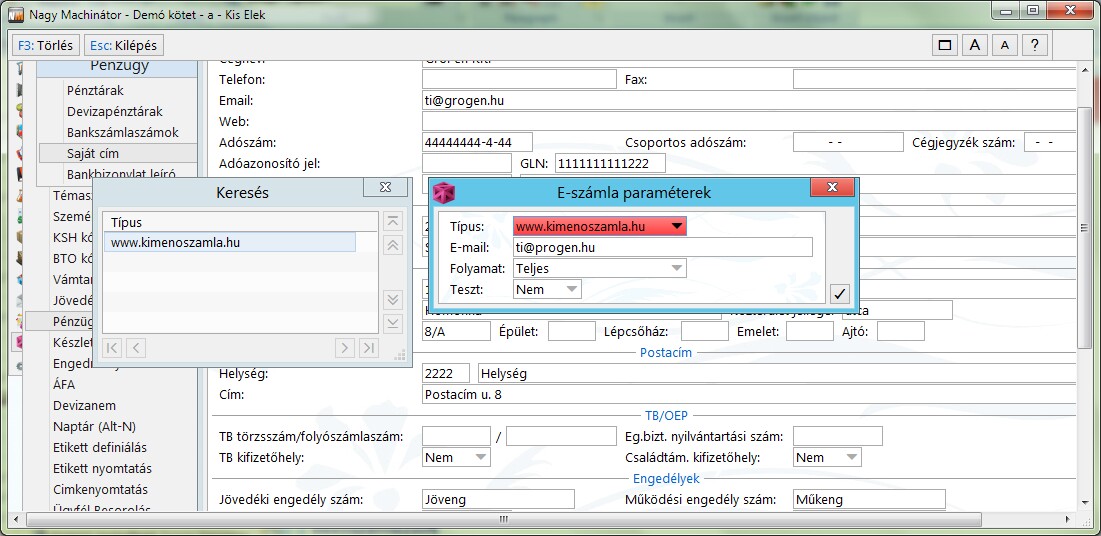Jump to first page in Keresés list
1101x536 pixels.
click(x=112, y=347)
